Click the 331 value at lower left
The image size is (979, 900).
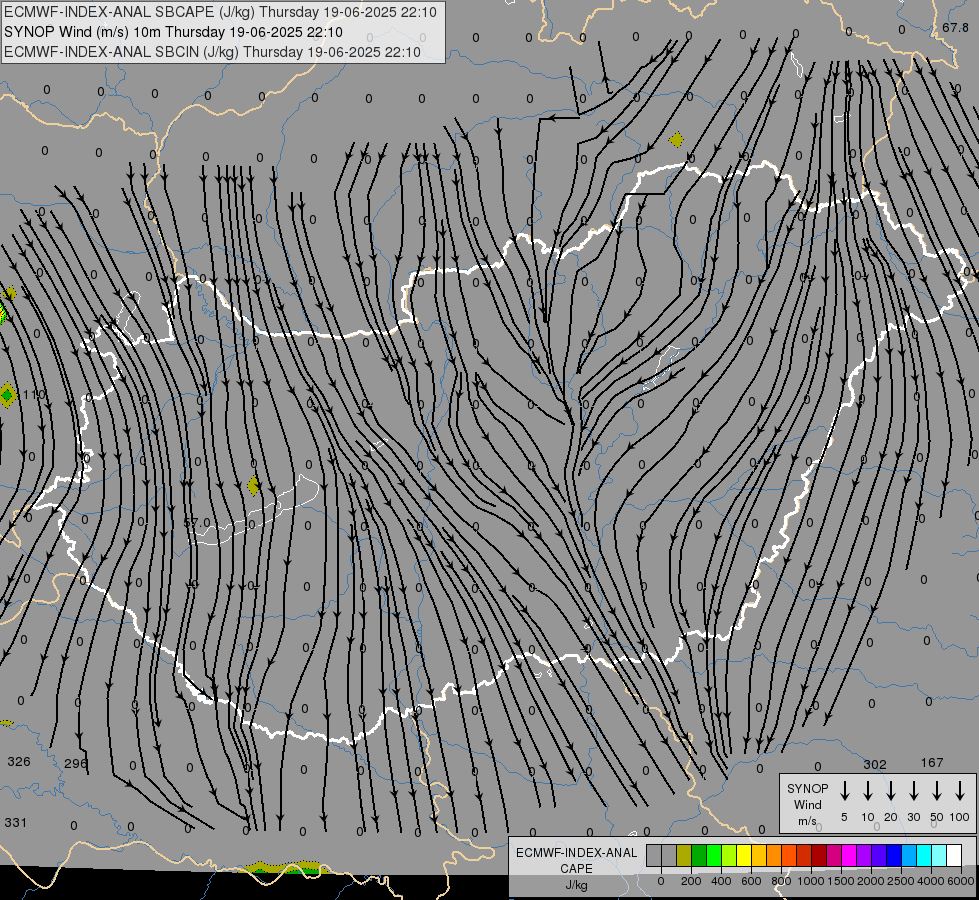pos(16,823)
